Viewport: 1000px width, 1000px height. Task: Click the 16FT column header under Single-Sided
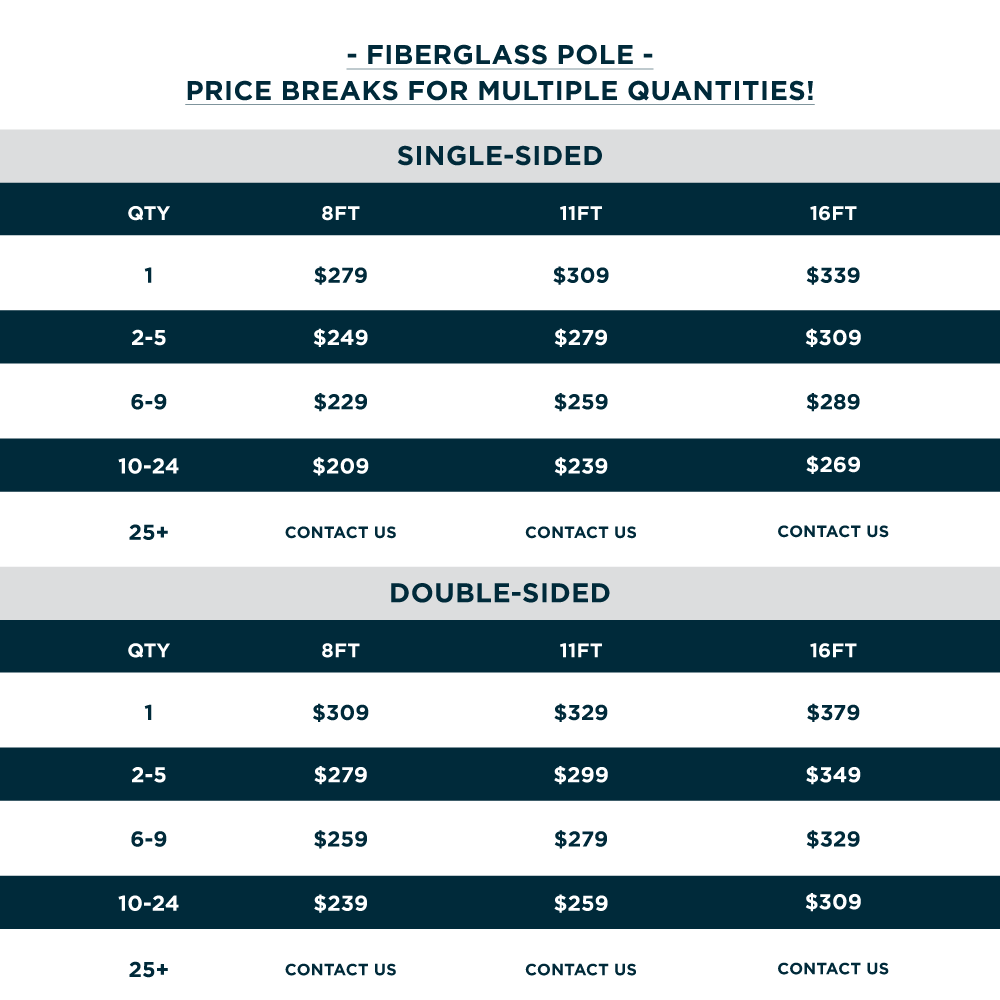point(833,213)
